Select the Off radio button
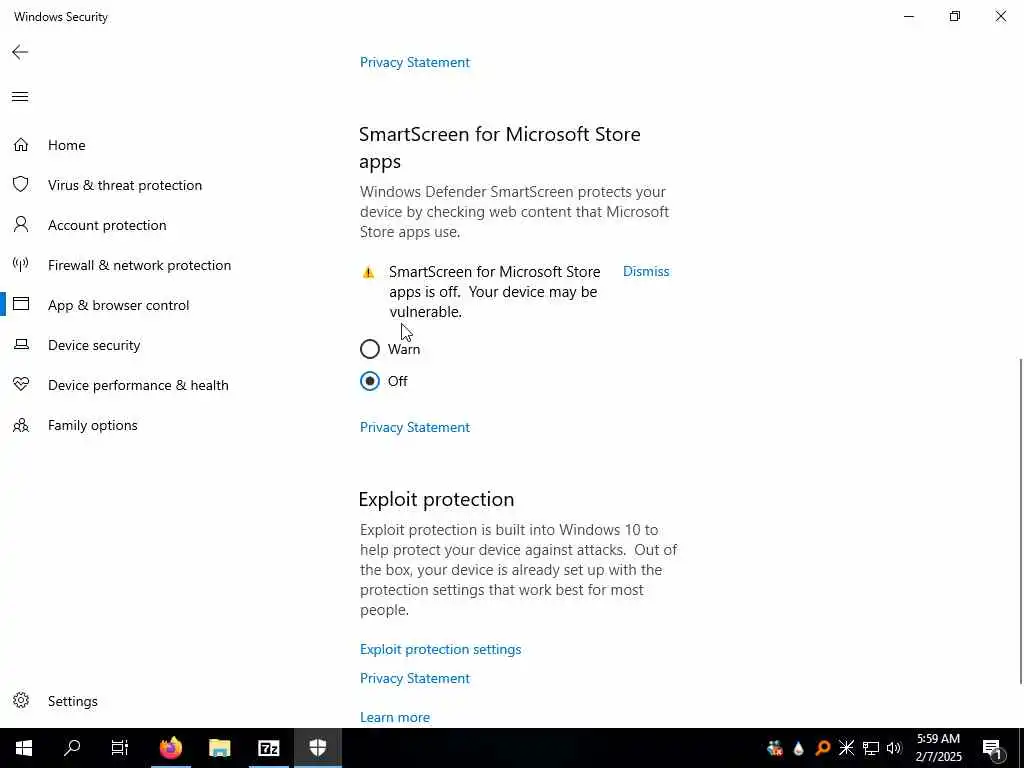 click(370, 381)
